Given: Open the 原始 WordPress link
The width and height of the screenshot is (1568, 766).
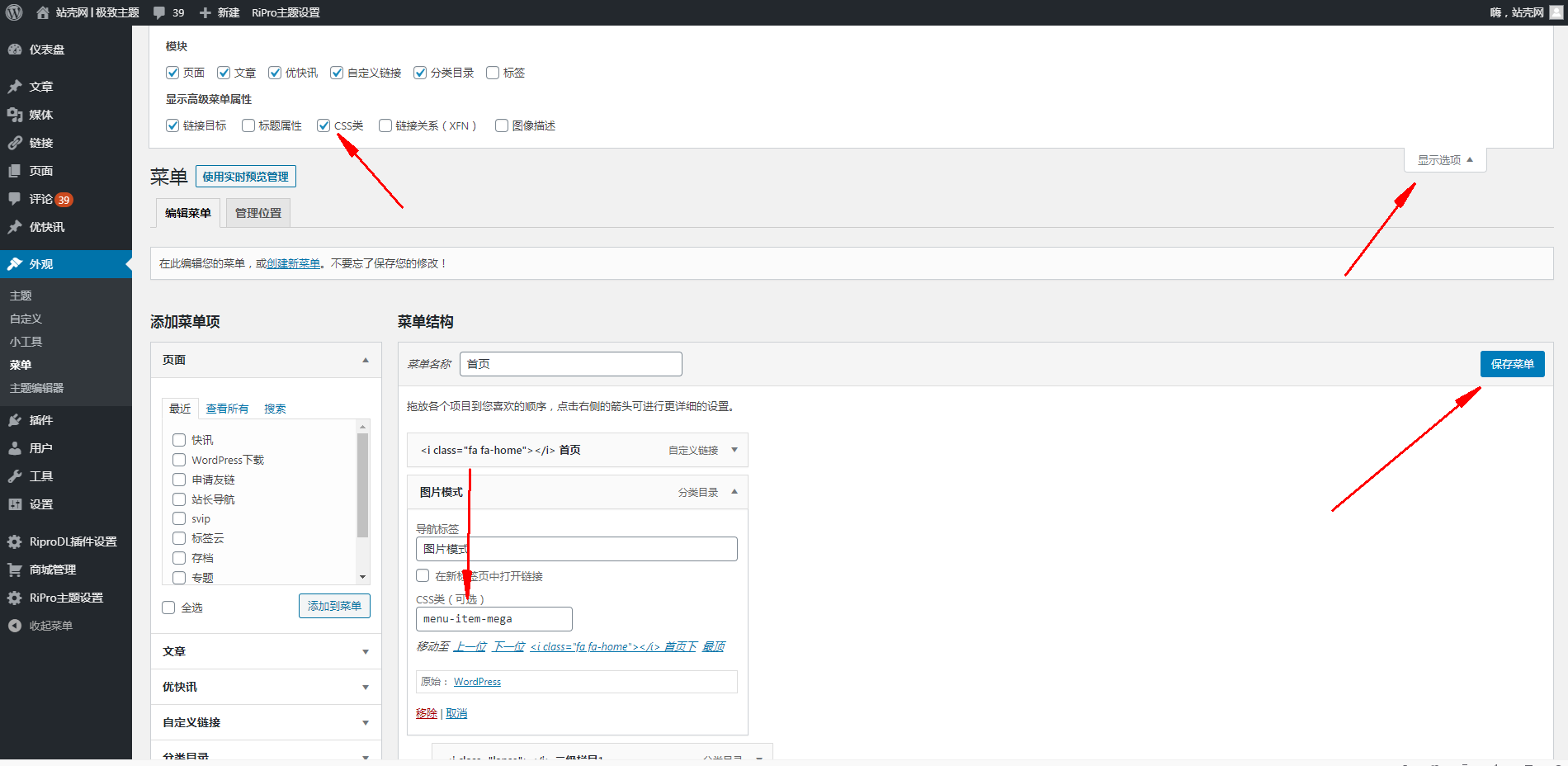Looking at the screenshot, I should [x=477, y=682].
